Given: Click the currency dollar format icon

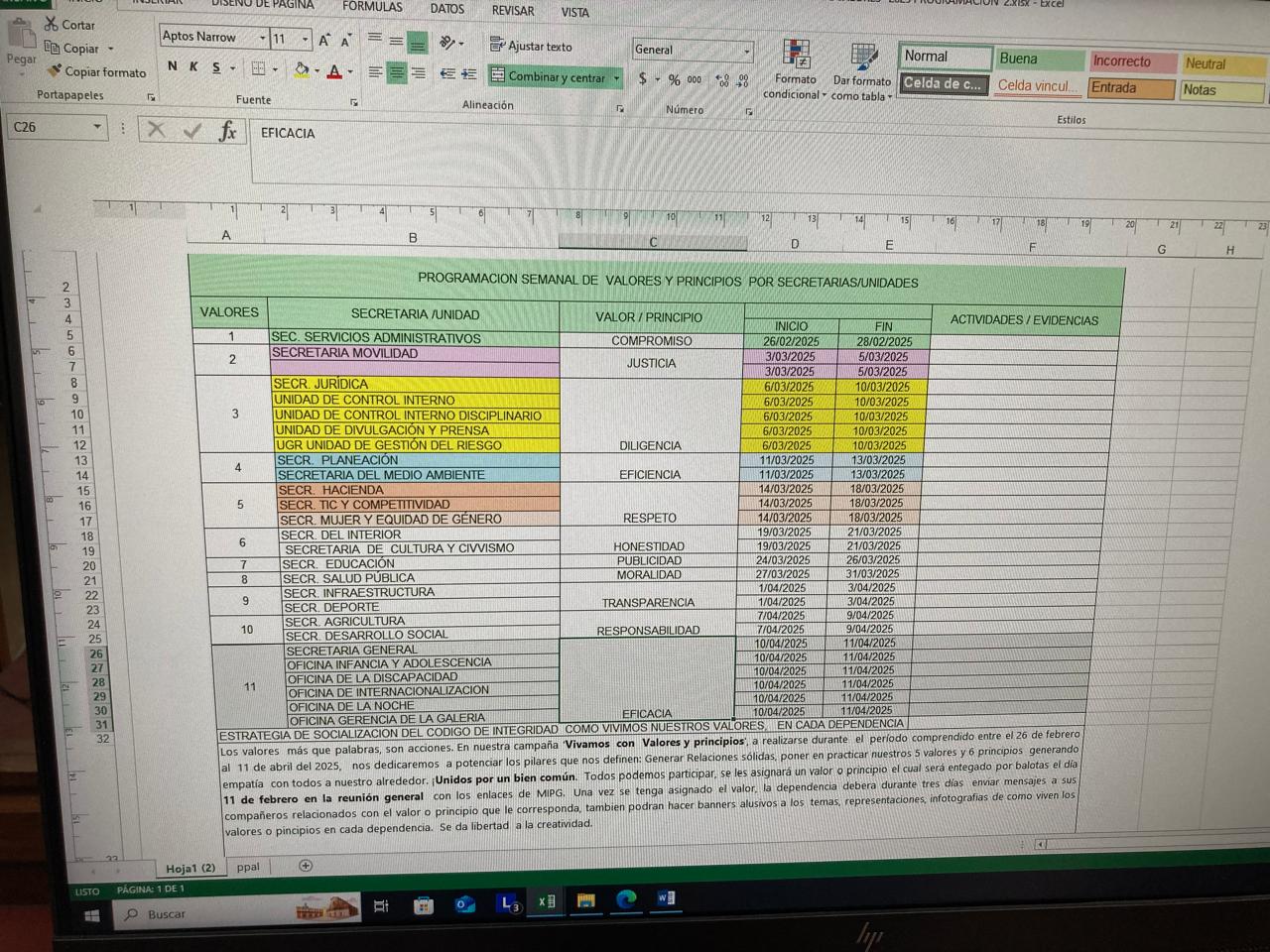Looking at the screenshot, I should [x=643, y=78].
